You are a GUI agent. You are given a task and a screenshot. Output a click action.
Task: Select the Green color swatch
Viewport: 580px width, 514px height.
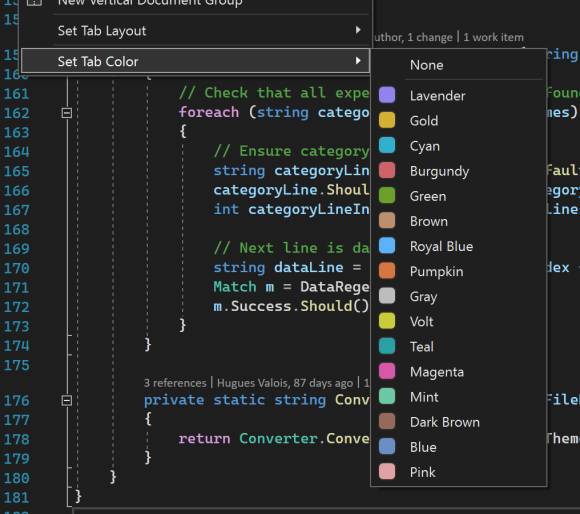[x=387, y=196]
